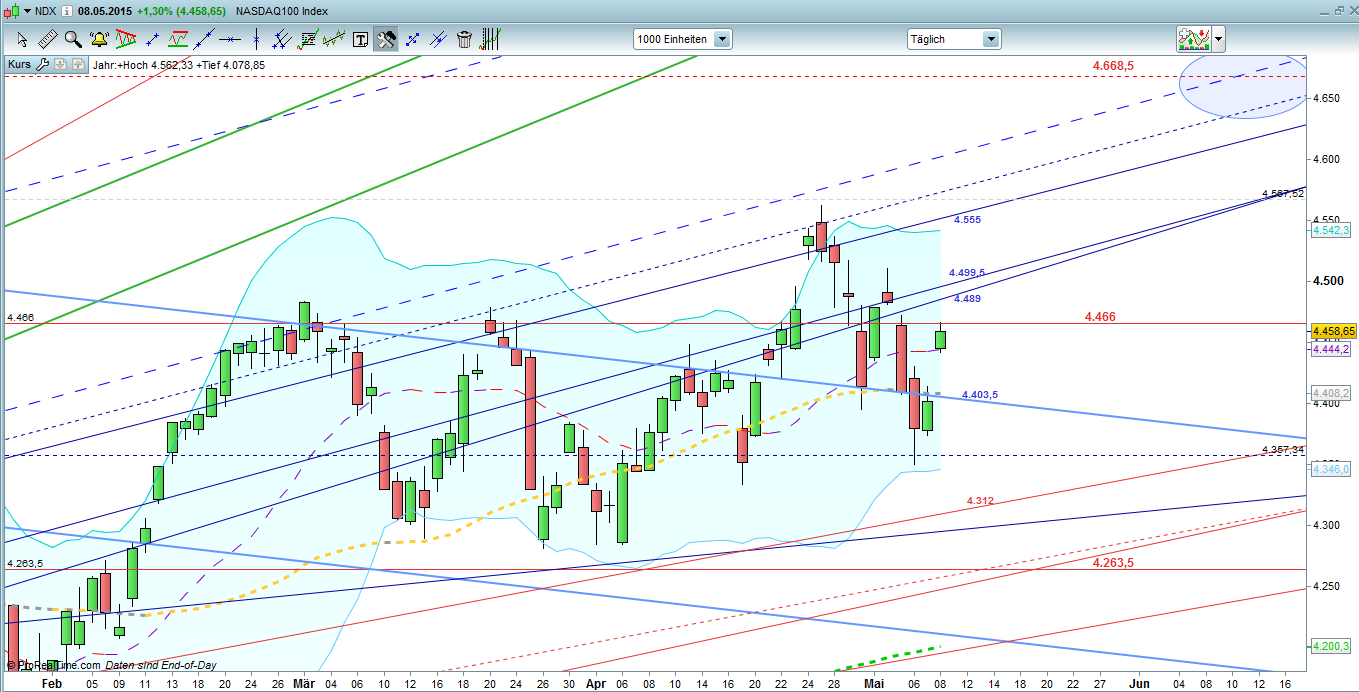Toggle the hammer and wrench tools button

[386, 39]
